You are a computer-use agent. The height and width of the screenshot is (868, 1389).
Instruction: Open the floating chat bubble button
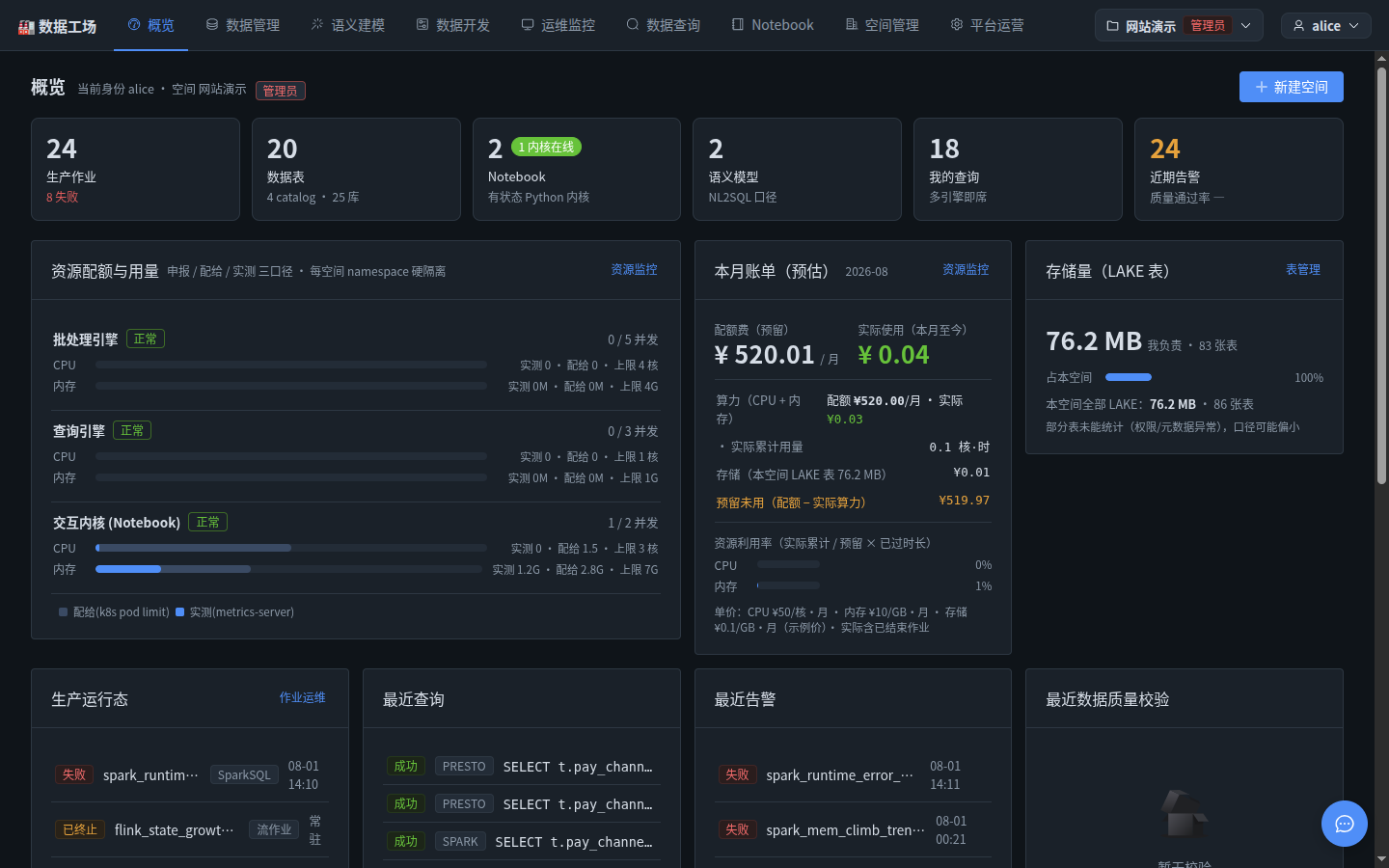1345,824
